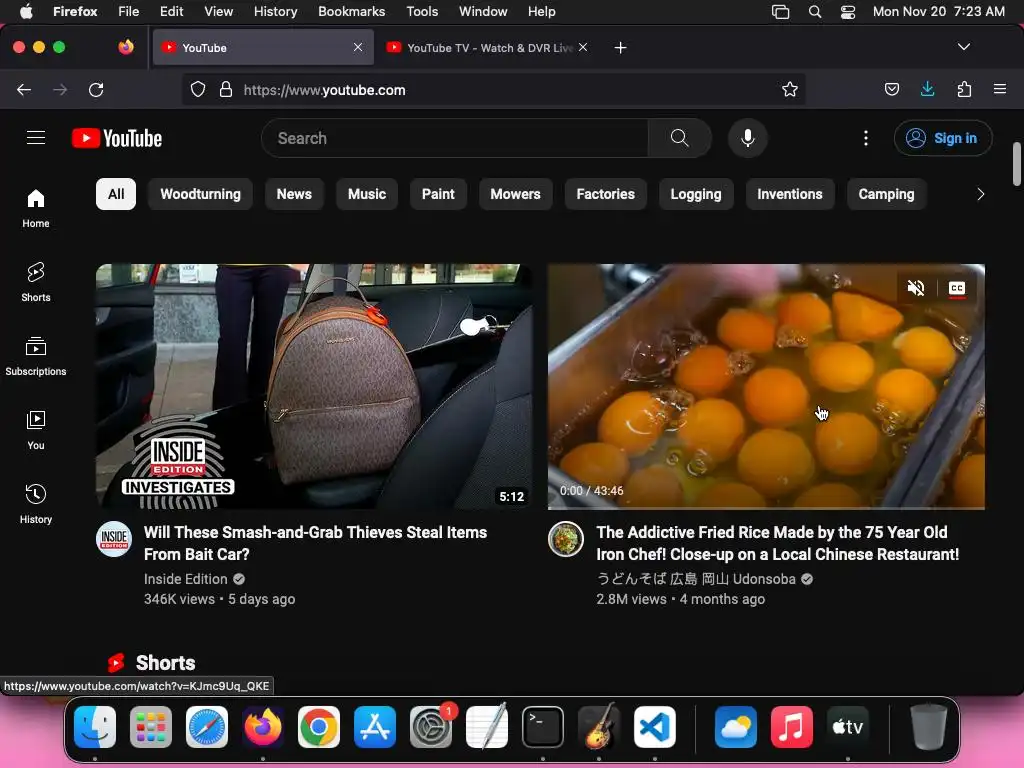The width and height of the screenshot is (1024, 768).
Task: Open Google Chrome from the Dock
Action: 319,726
